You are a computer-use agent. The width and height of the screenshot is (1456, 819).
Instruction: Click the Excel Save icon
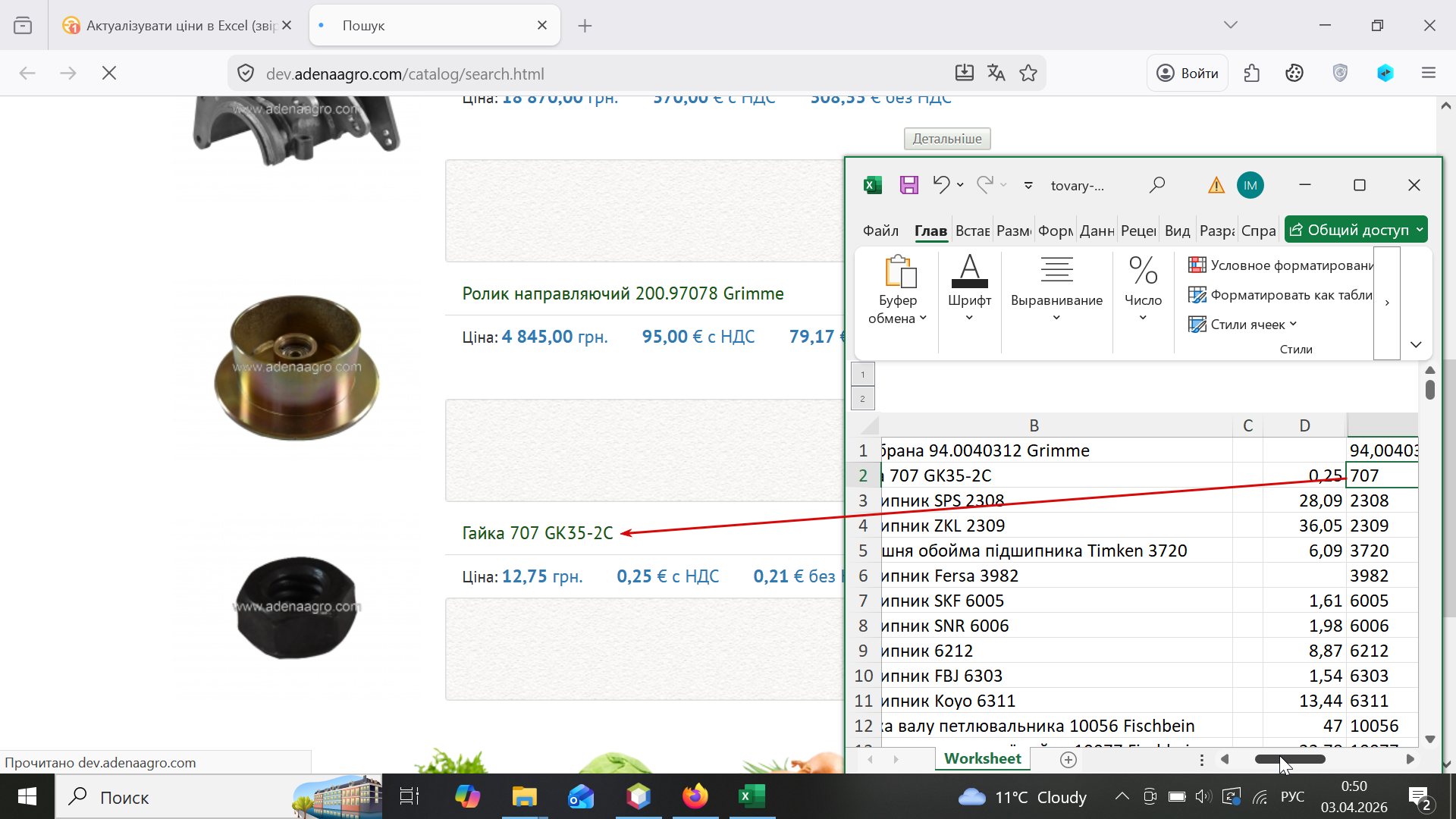908,185
